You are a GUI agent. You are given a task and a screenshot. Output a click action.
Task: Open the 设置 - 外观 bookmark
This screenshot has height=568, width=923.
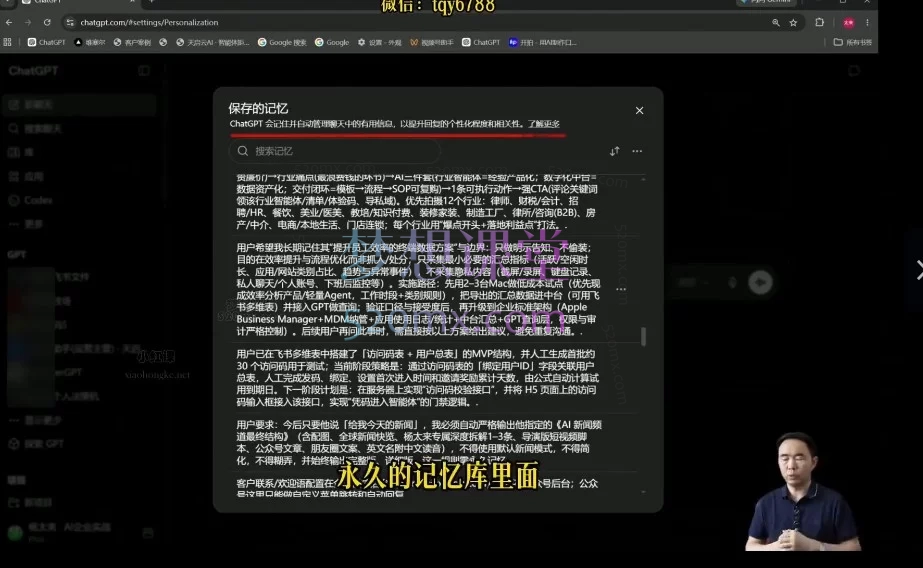(379, 42)
